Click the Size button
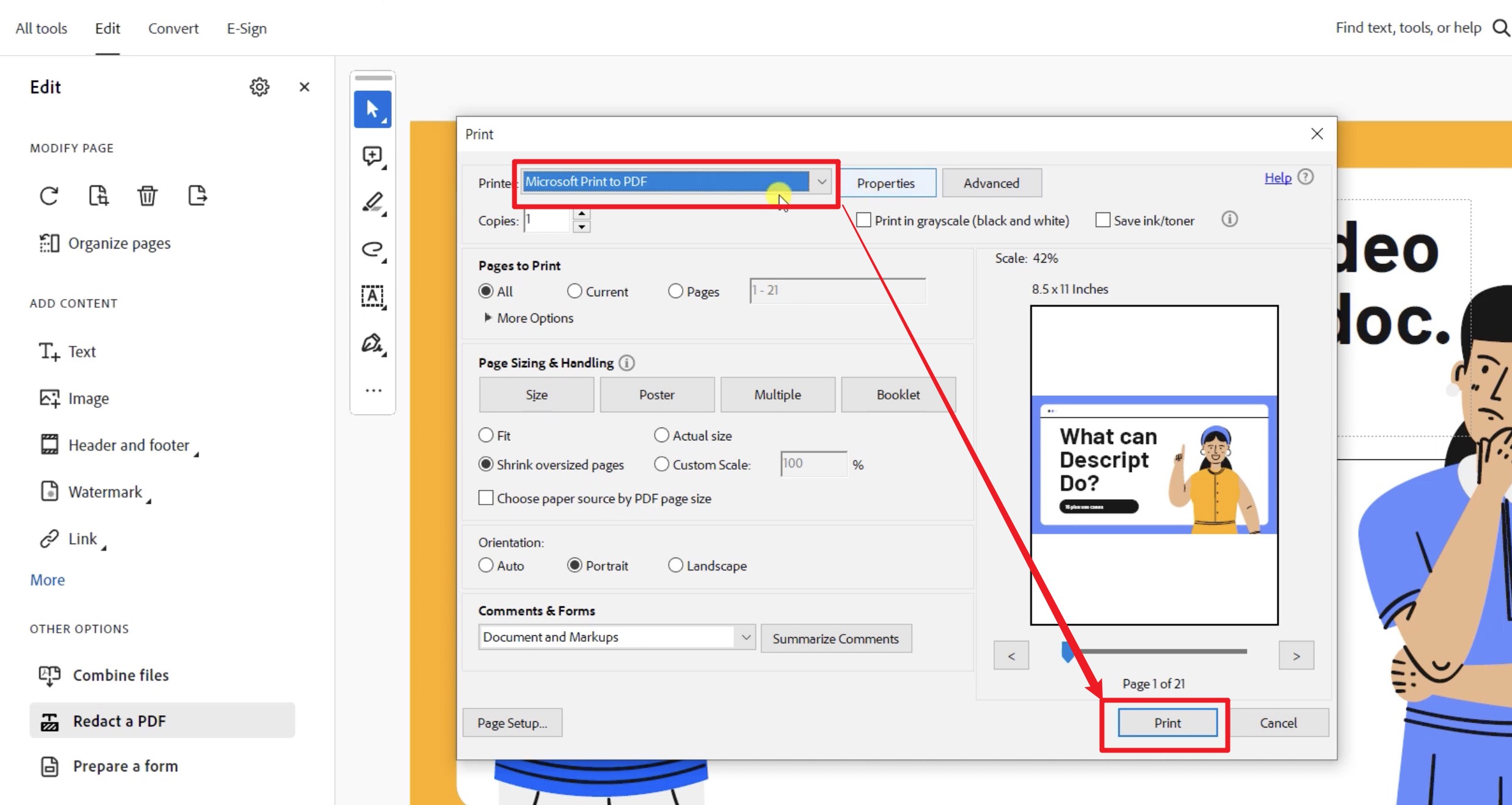 pos(536,395)
